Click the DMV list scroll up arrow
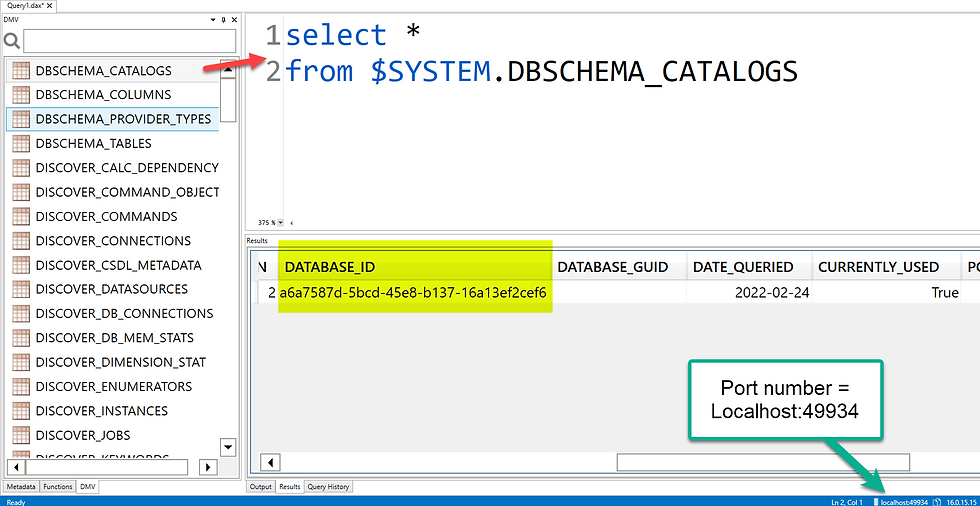The image size is (980, 506). coord(228,70)
